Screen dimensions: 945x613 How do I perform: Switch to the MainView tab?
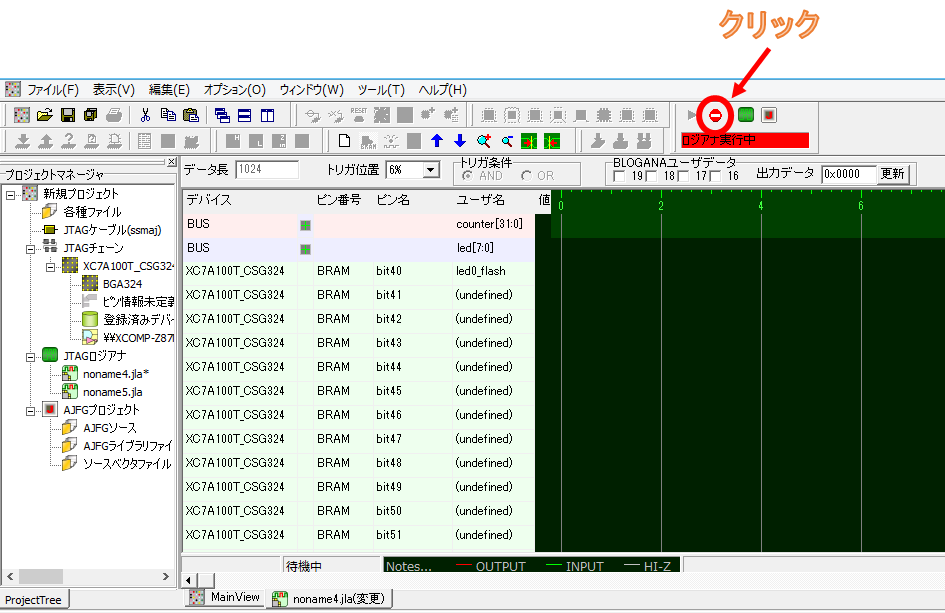pos(225,598)
